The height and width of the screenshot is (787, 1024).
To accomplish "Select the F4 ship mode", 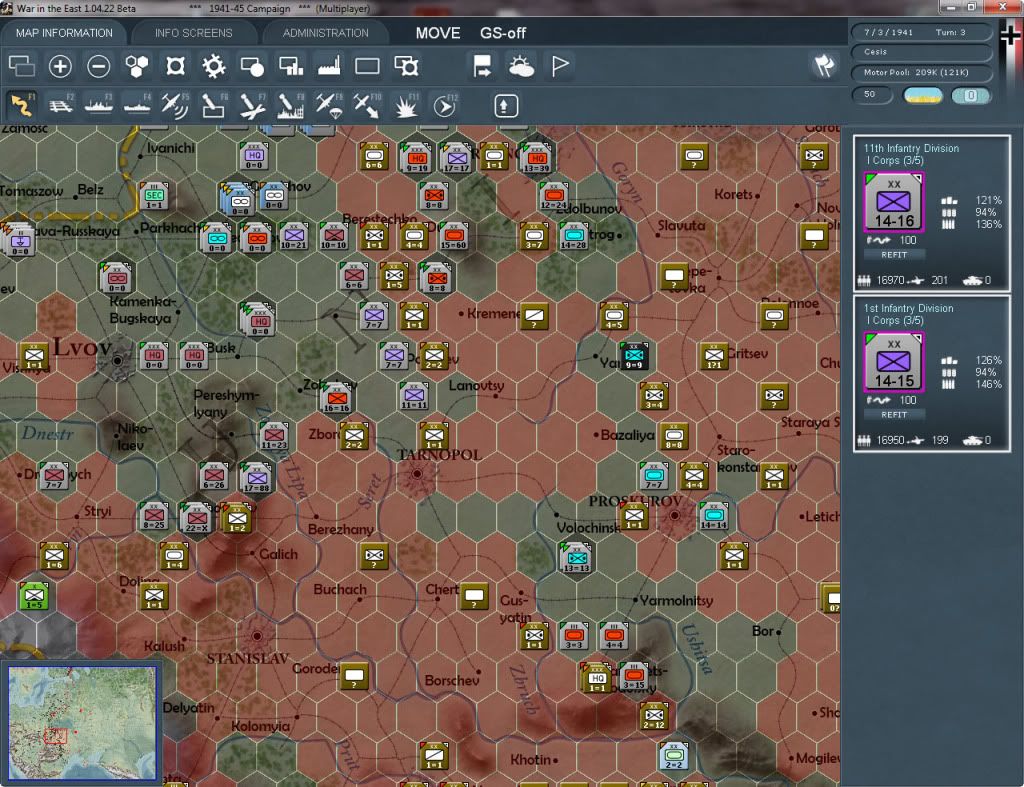I will [x=137, y=105].
